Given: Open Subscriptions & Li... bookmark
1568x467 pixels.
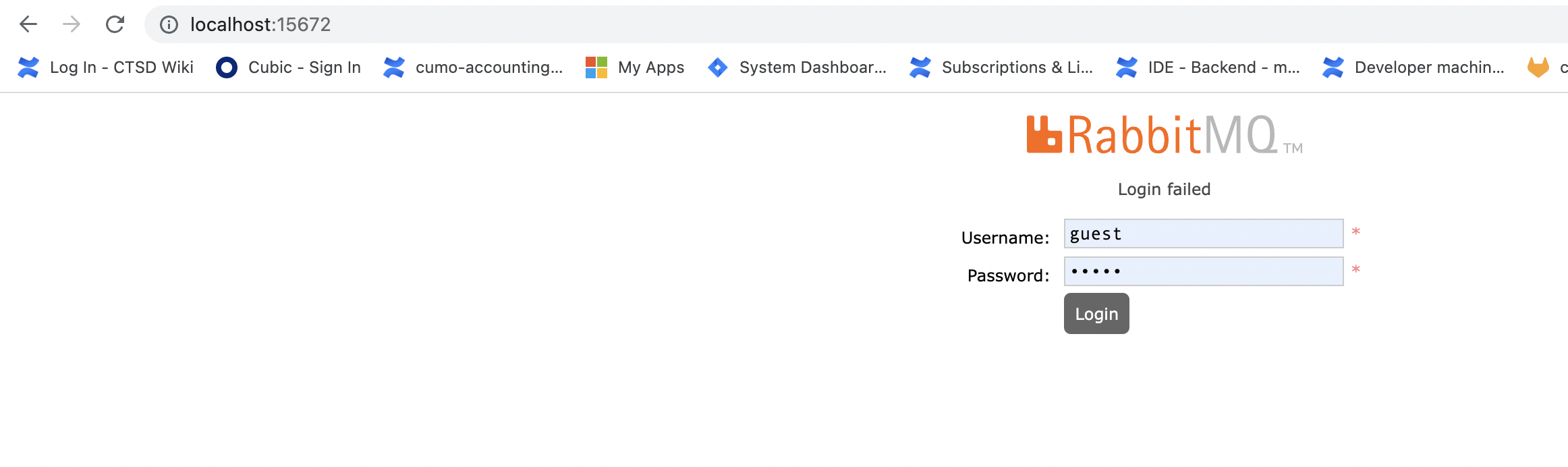Looking at the screenshot, I should (x=1001, y=67).
